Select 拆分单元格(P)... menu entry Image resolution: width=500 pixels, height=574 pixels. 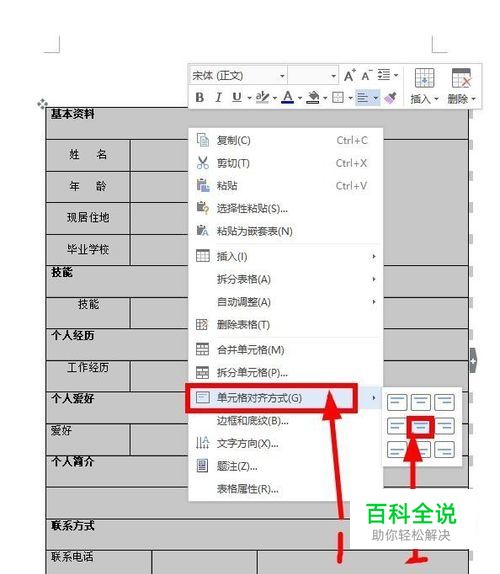[x=286, y=373]
